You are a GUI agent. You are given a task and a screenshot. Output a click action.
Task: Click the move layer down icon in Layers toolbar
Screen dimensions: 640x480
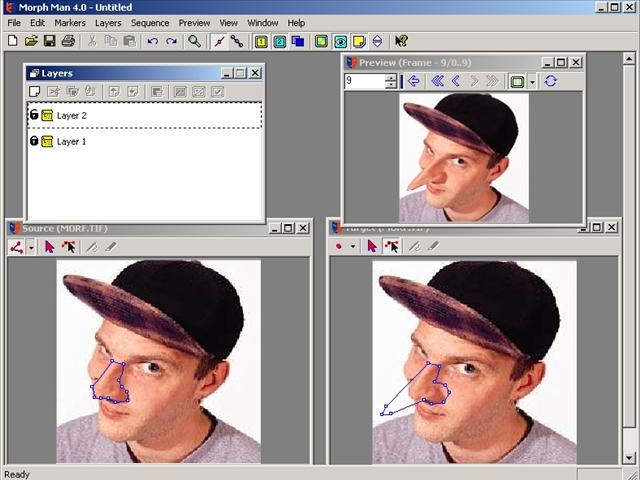pyautogui.click(x=133, y=92)
